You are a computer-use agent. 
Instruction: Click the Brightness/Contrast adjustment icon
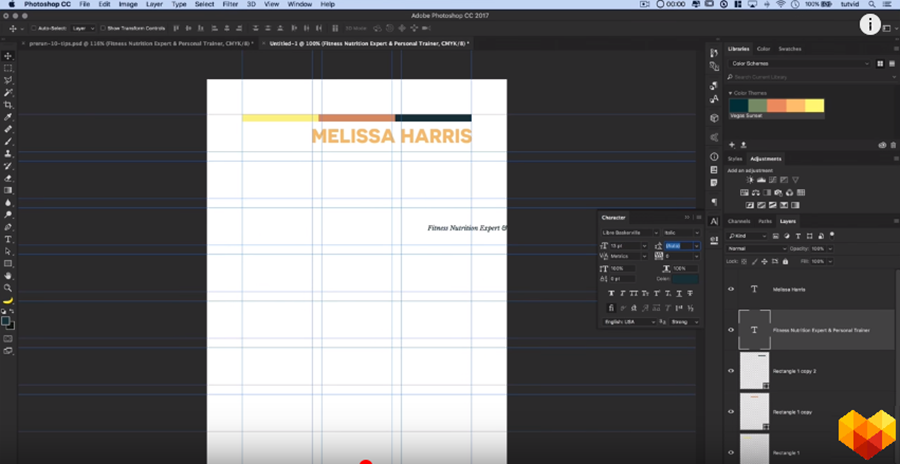pos(750,180)
